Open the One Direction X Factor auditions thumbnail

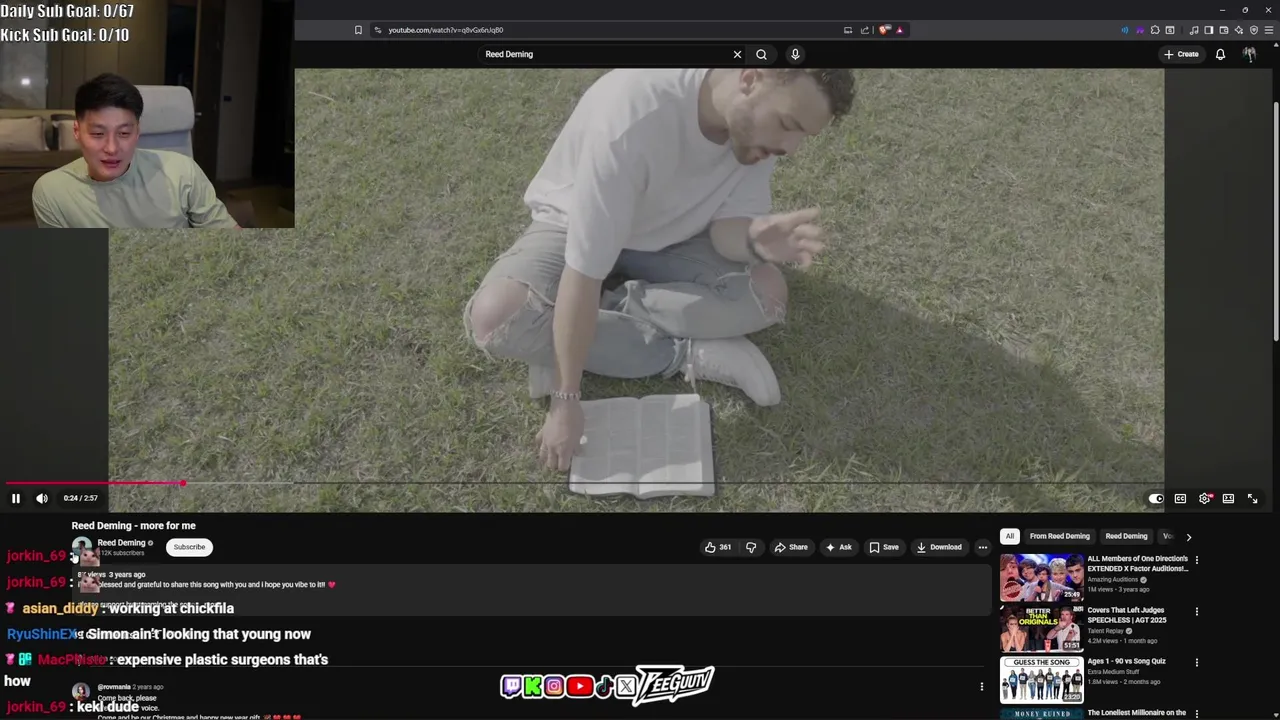pos(1041,577)
